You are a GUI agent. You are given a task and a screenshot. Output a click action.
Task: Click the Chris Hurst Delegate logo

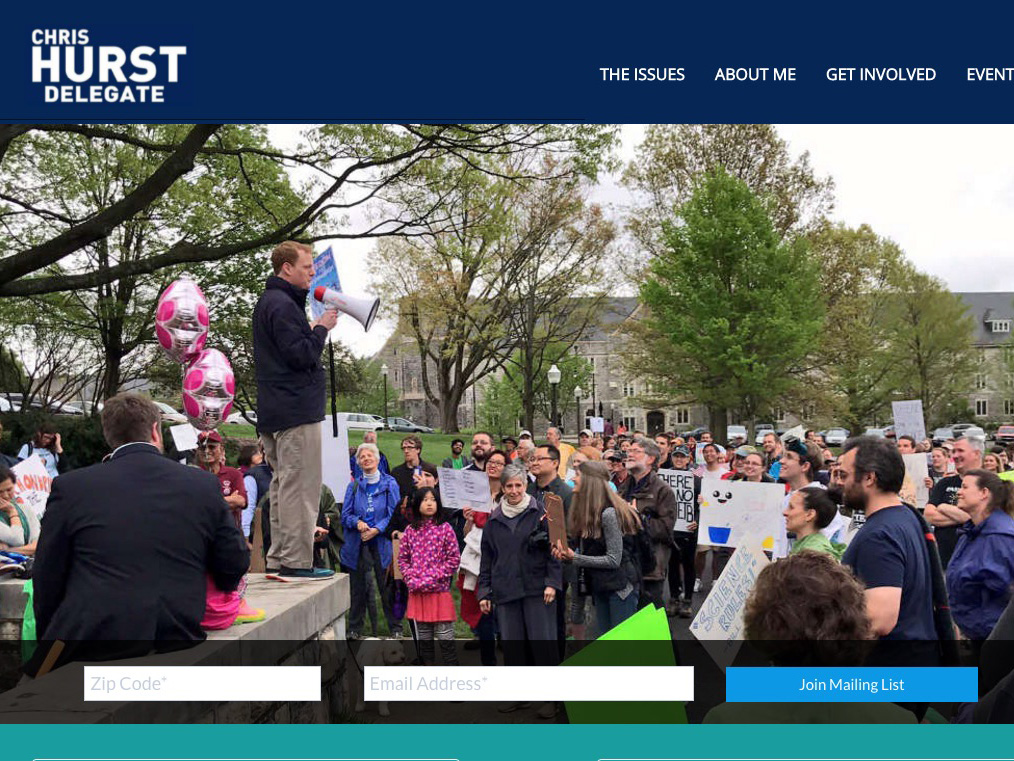point(109,65)
